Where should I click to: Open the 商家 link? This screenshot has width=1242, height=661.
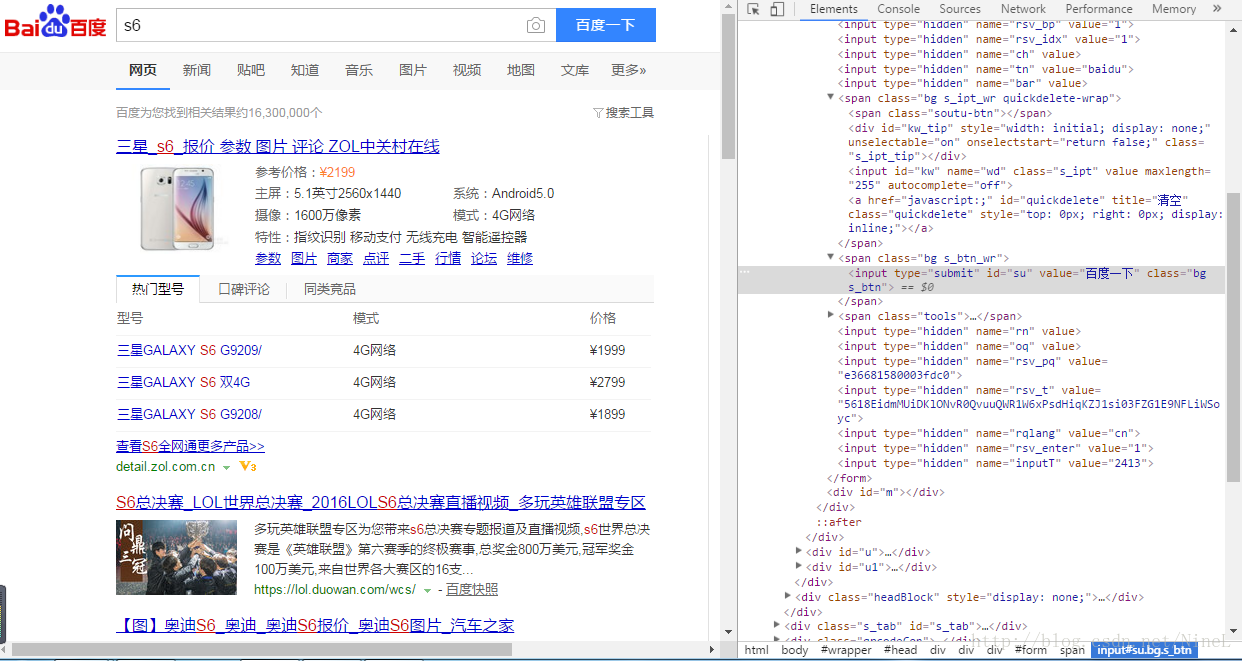click(x=340, y=258)
